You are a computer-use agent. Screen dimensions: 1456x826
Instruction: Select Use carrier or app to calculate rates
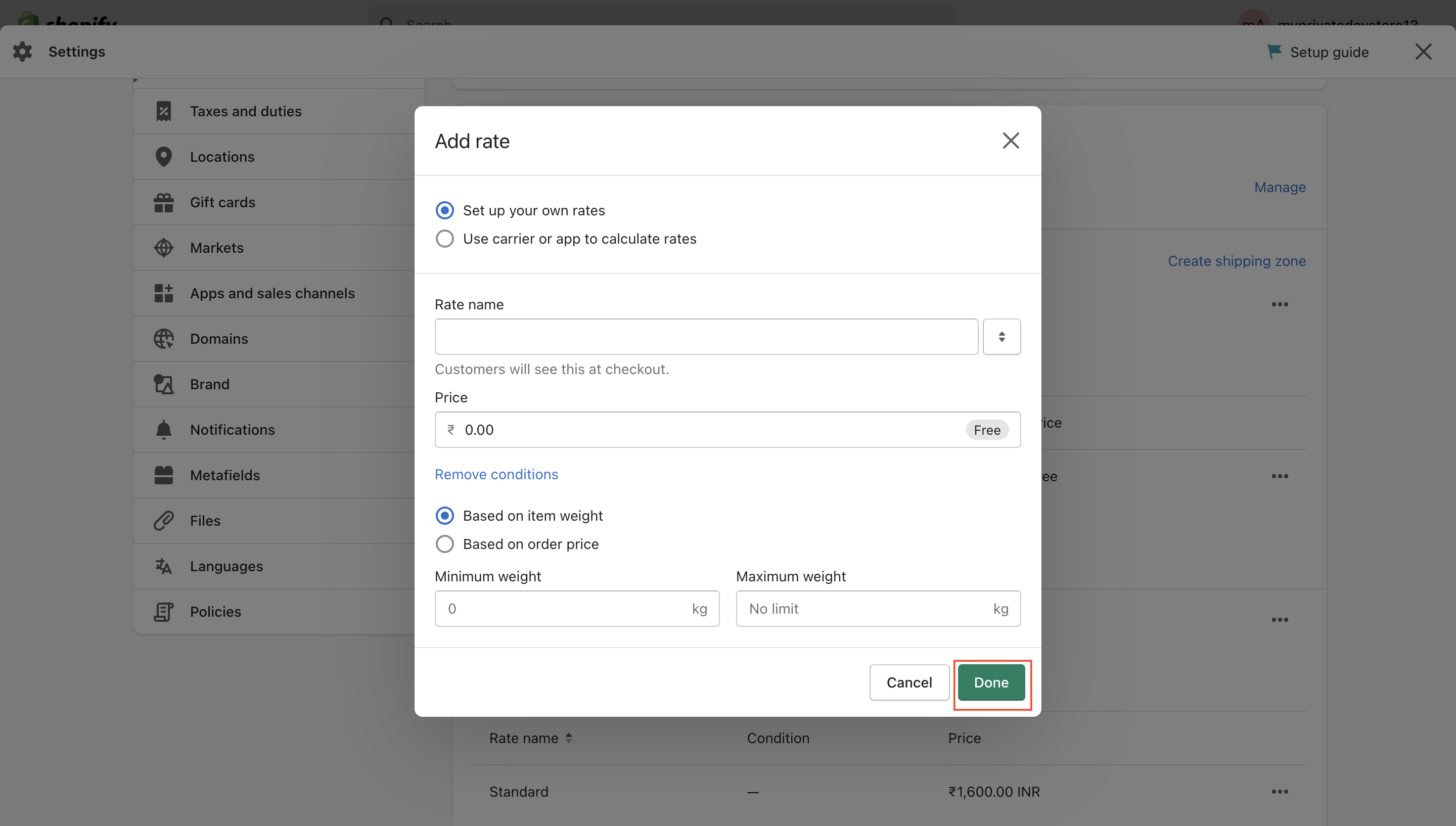click(445, 238)
